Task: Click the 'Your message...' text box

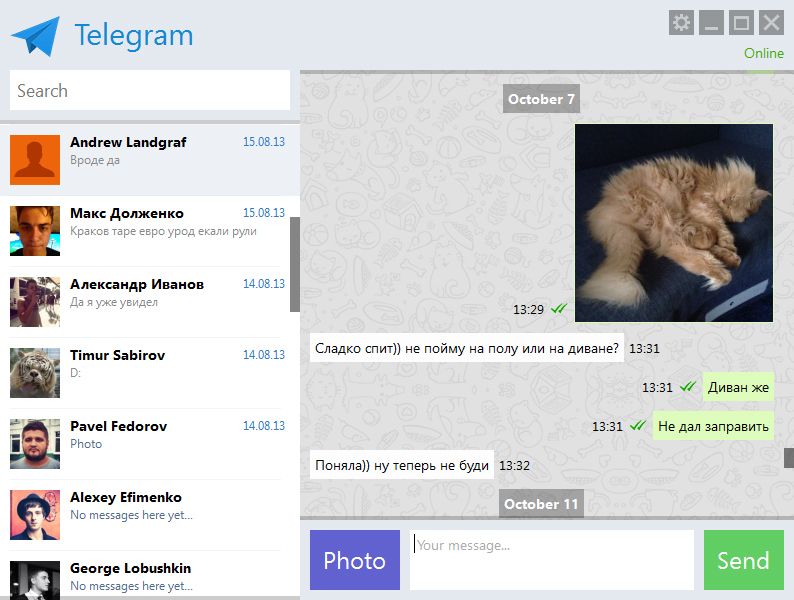Action: (551, 560)
